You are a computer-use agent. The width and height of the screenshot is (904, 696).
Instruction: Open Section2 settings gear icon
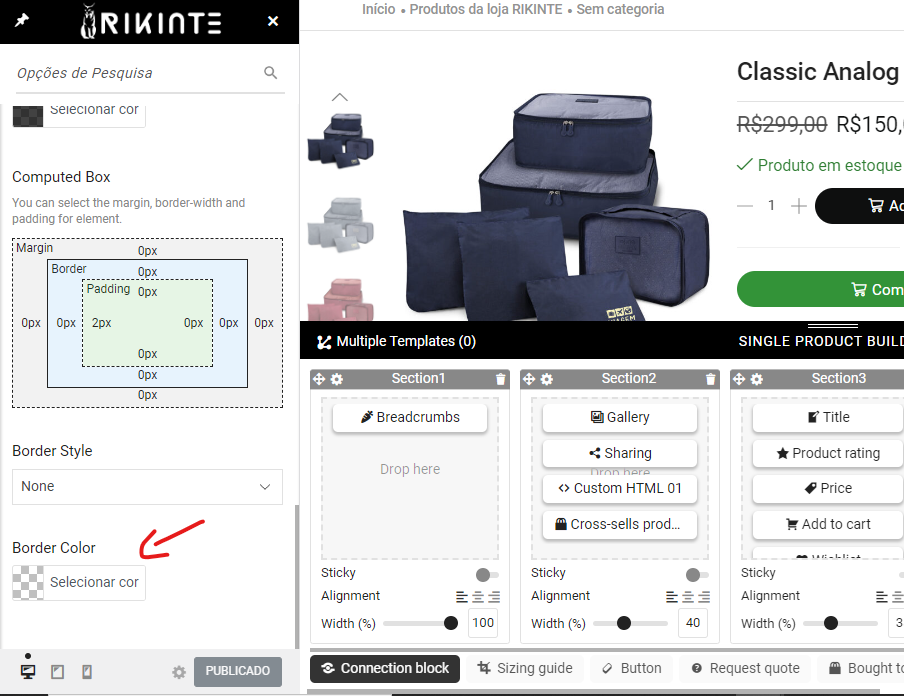click(x=547, y=379)
